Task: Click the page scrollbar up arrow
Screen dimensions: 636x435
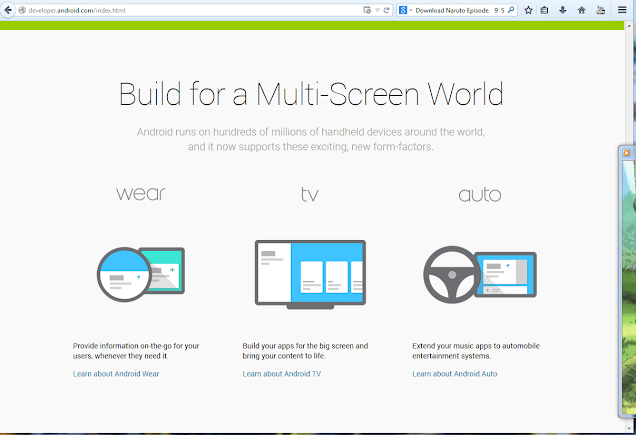Action: click(630, 25)
